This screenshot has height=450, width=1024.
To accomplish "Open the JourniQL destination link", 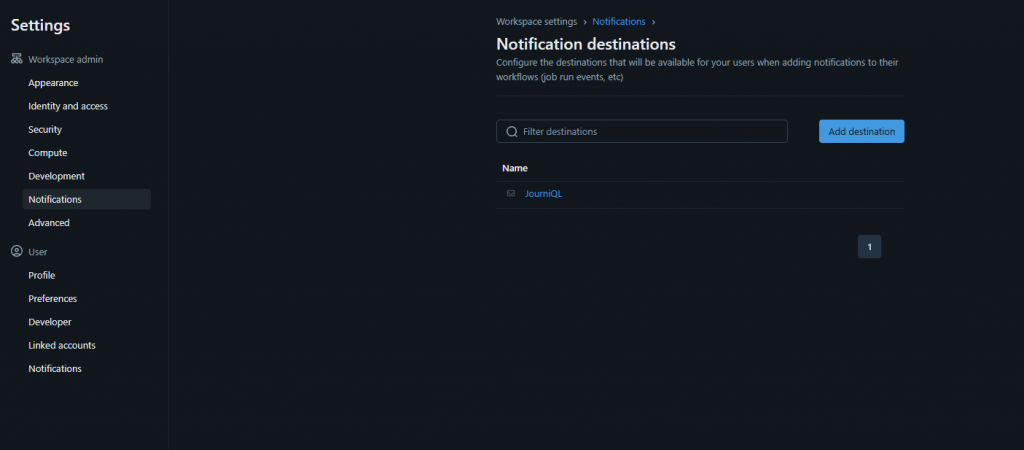I will click(x=543, y=194).
